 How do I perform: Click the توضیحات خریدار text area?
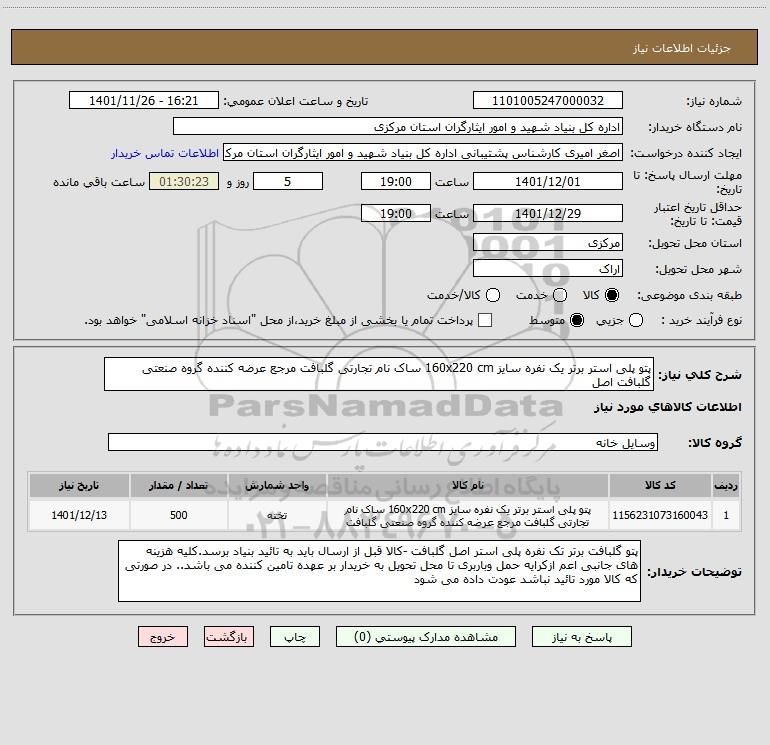(379, 571)
